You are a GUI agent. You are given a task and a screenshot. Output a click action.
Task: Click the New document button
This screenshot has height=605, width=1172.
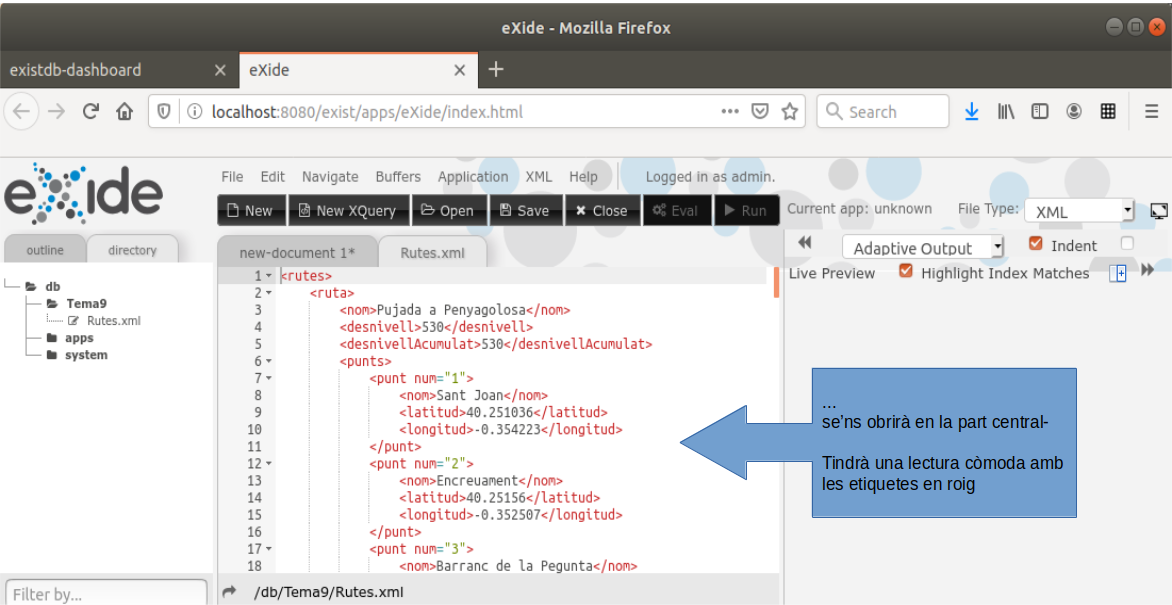click(251, 210)
